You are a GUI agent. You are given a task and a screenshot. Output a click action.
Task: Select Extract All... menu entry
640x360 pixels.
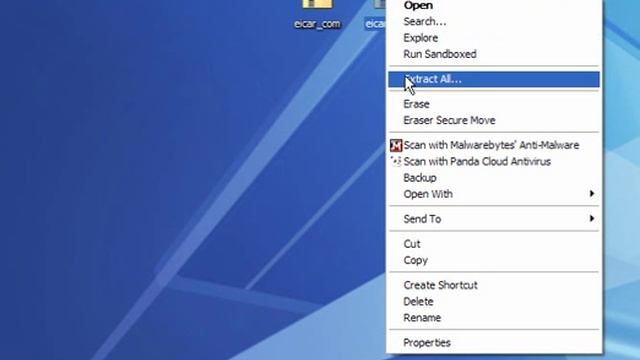493,79
